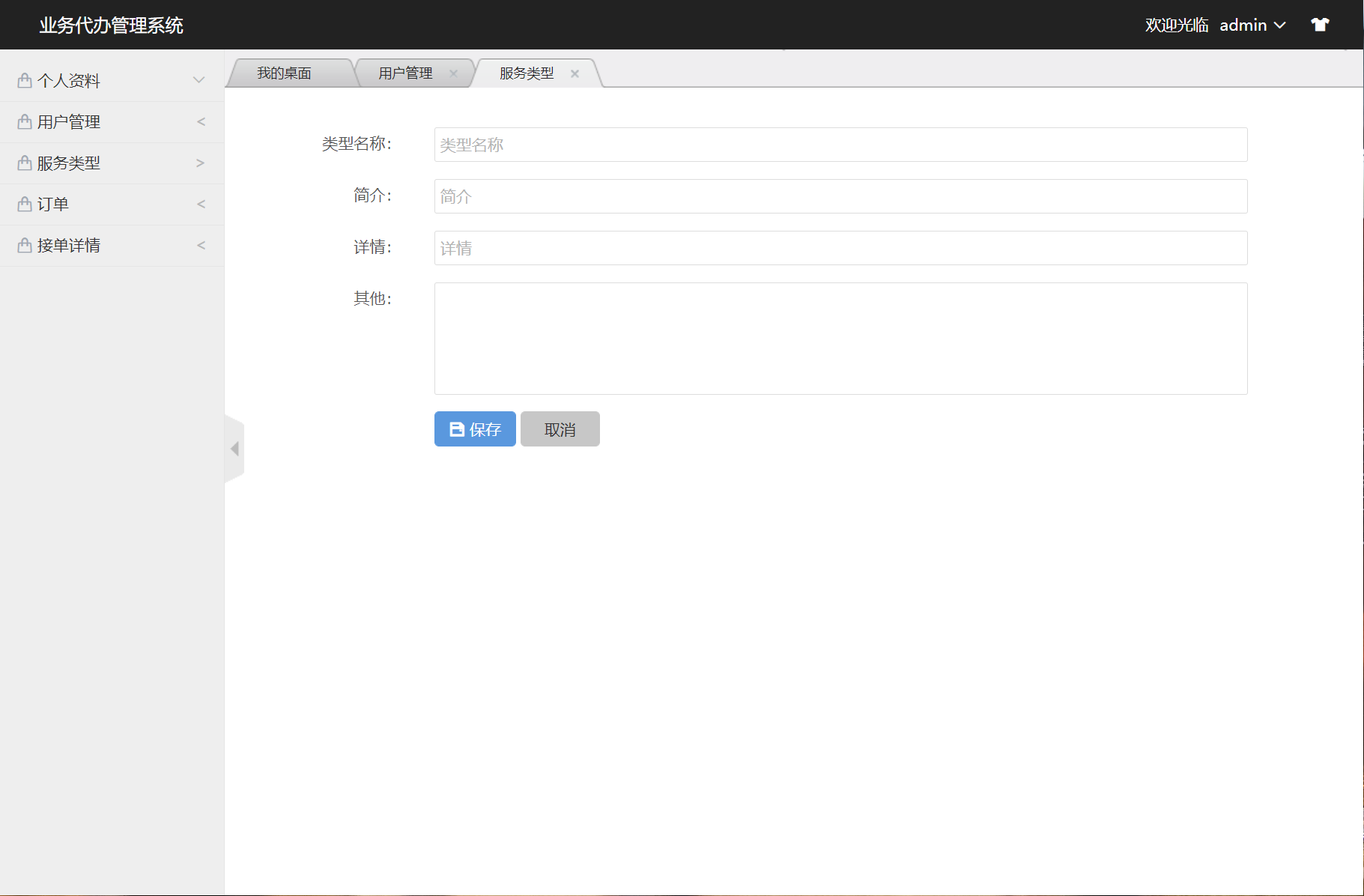The image size is (1364, 896).
Task: Click the shirt icon in the top bar
Action: coord(1320,24)
